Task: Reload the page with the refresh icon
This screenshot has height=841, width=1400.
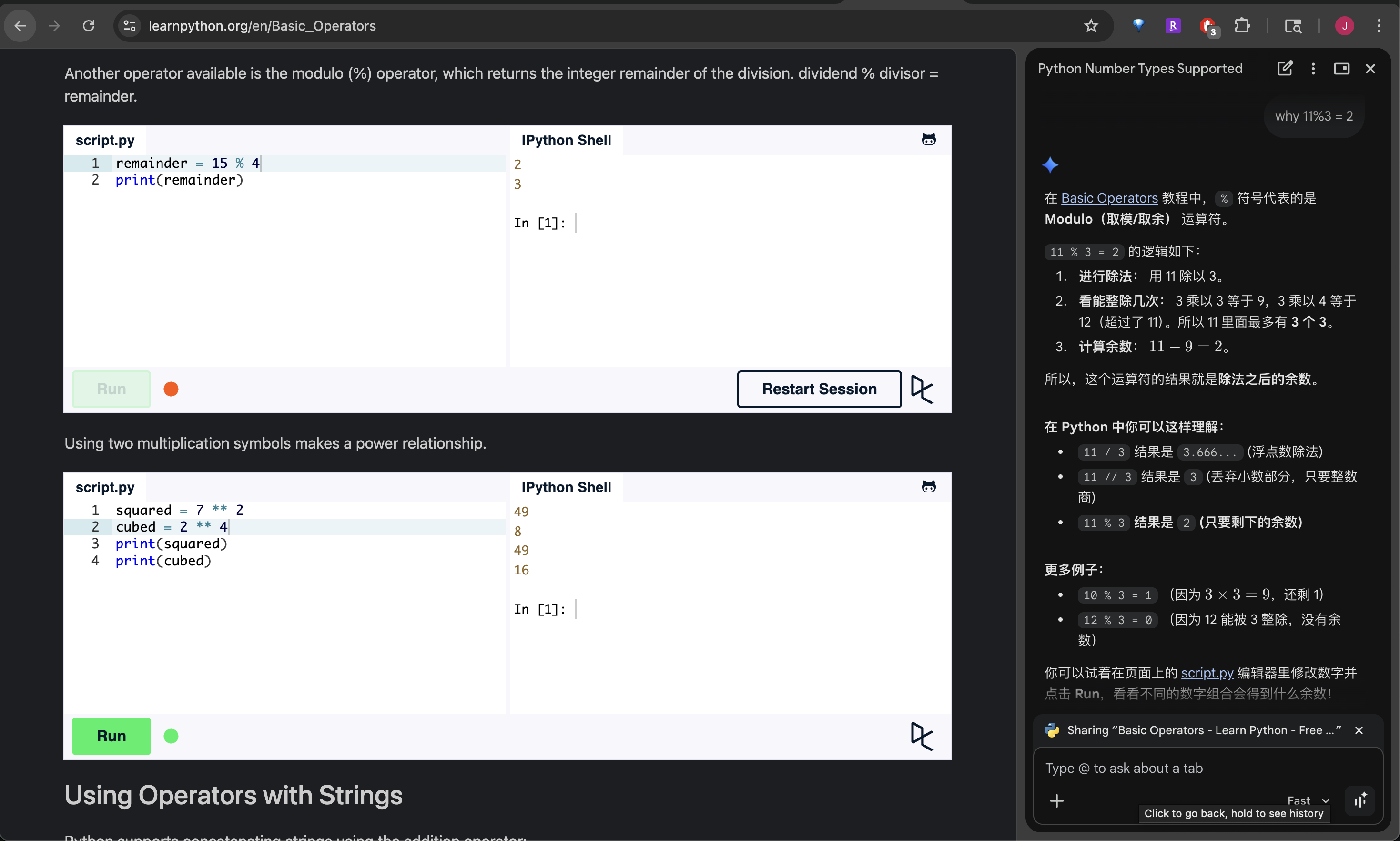Action: (x=88, y=25)
